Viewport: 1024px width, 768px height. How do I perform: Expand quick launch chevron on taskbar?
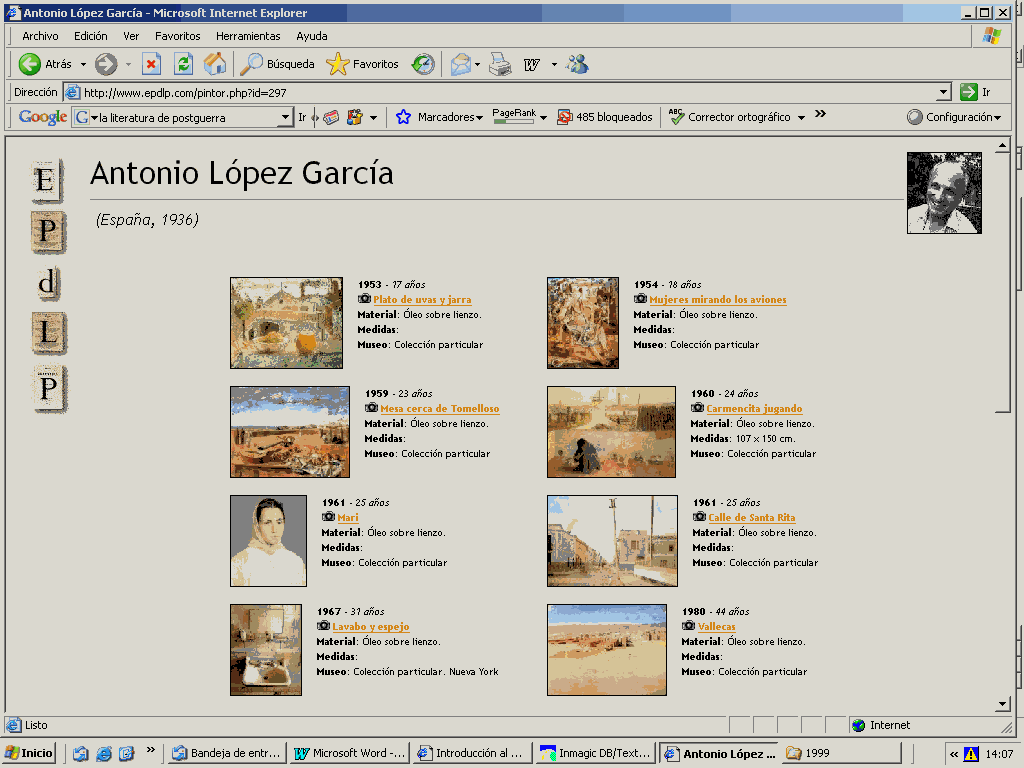[x=150, y=749]
